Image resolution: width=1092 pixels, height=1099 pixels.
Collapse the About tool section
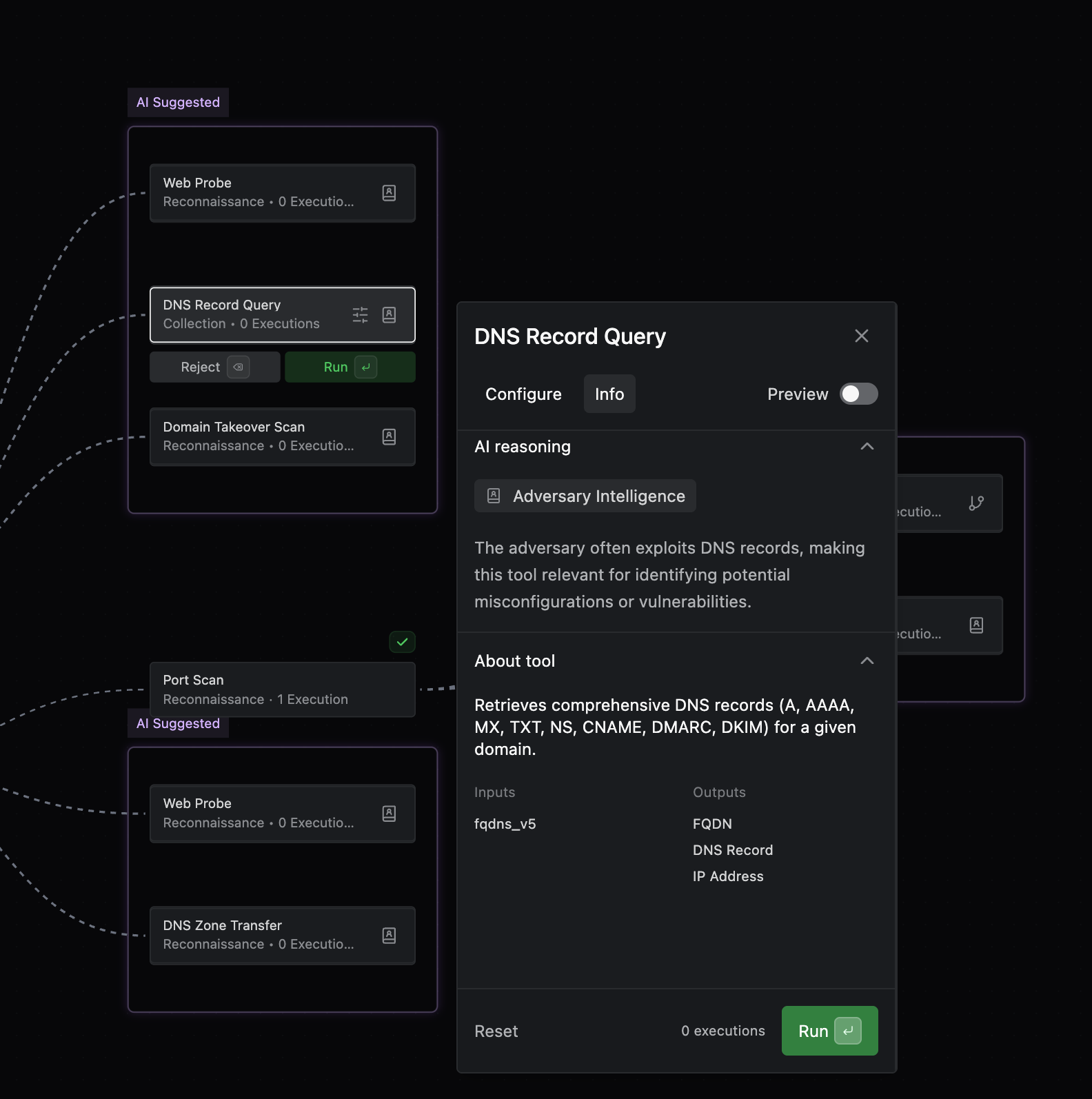click(867, 661)
